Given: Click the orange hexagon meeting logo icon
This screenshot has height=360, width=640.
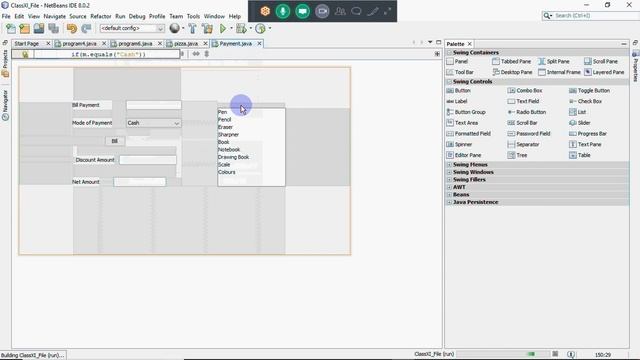Looking at the screenshot, I should coord(265,11).
